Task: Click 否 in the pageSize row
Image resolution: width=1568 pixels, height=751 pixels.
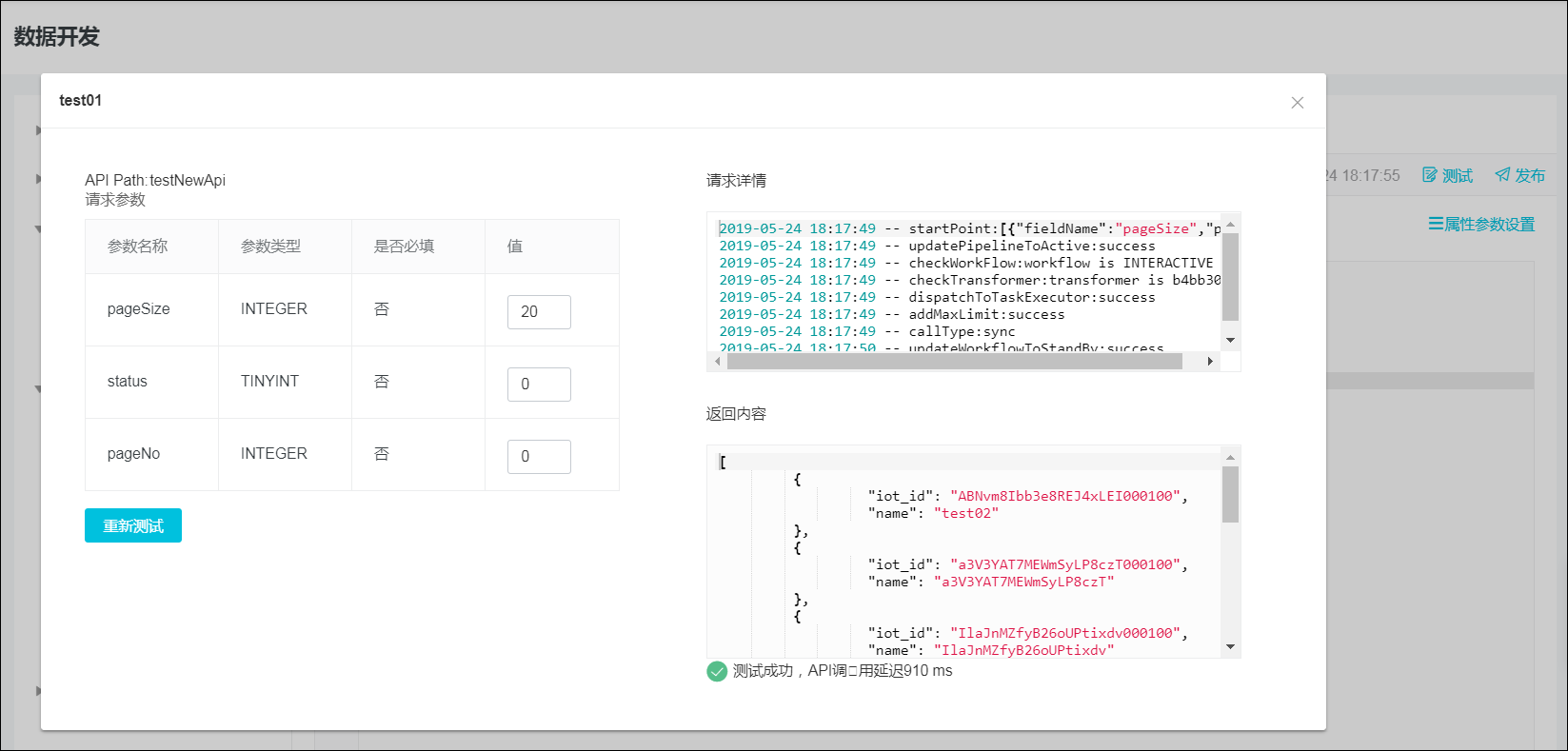Action: (382, 309)
